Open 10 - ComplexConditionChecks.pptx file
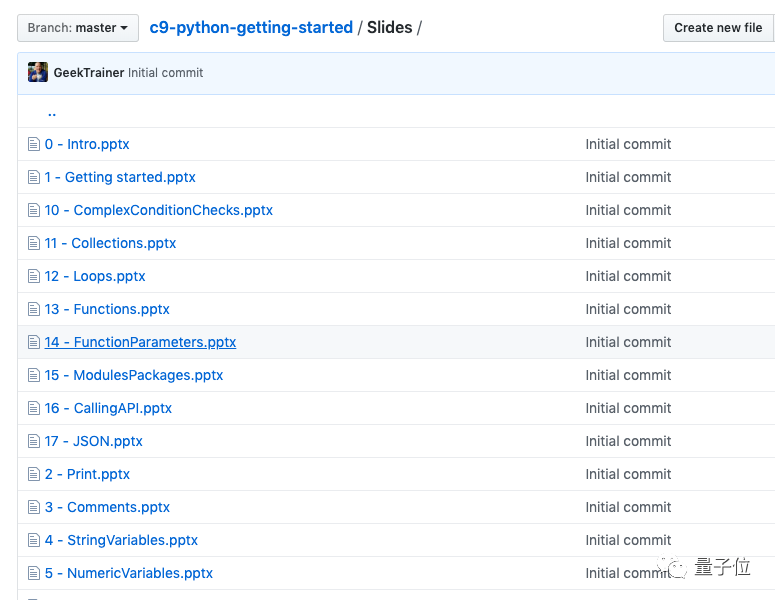 point(158,210)
